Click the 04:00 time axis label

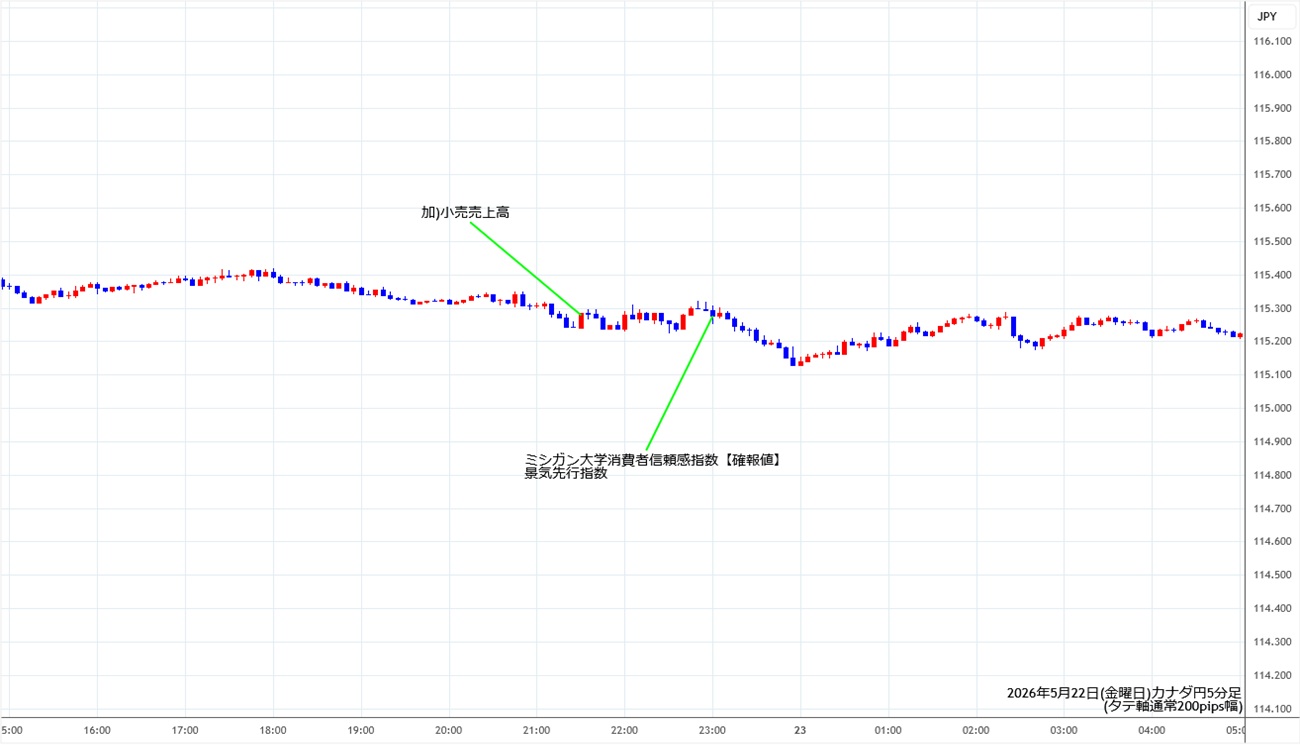[x=1152, y=730]
